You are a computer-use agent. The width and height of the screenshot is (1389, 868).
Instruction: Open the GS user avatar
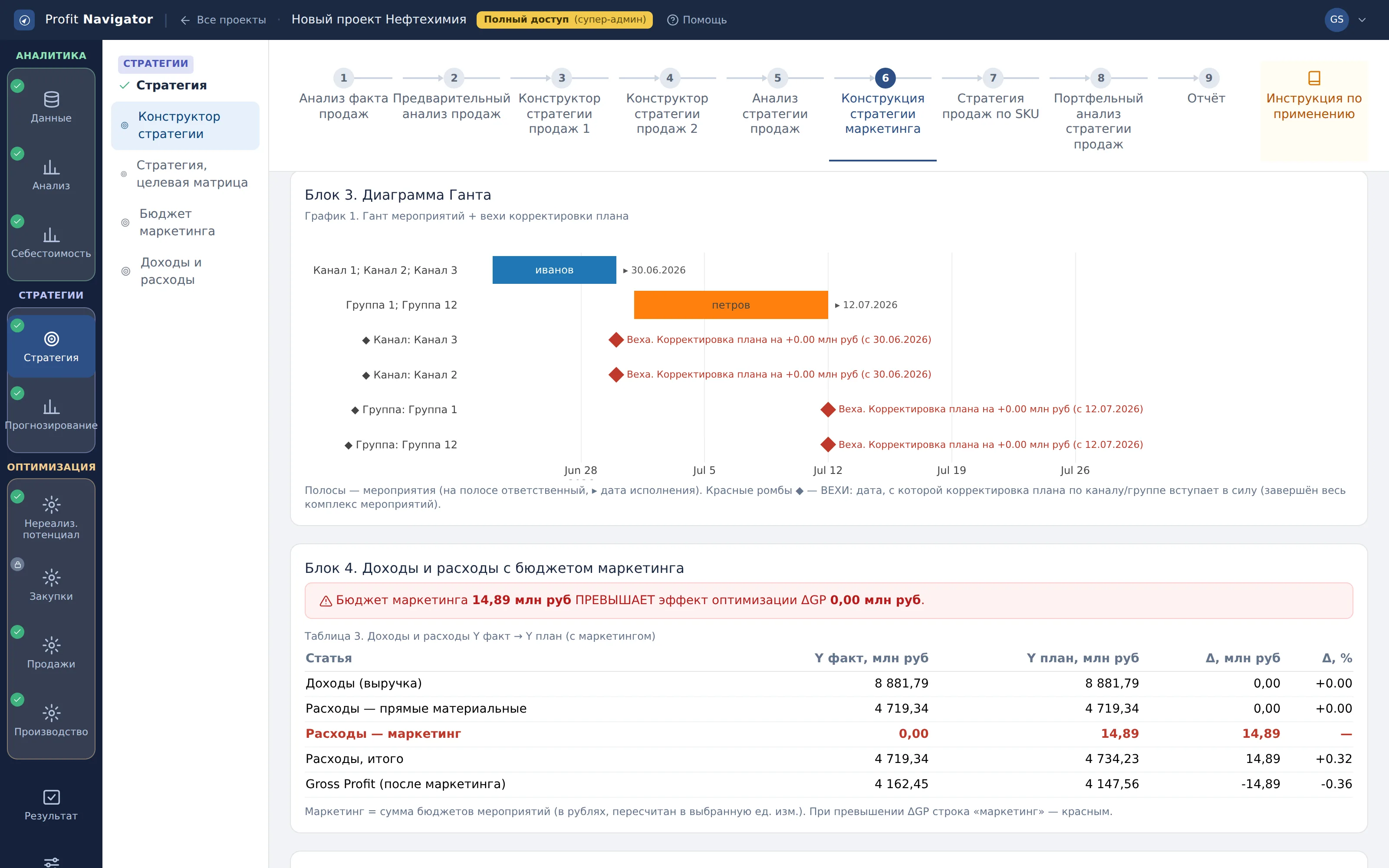pos(1336,20)
